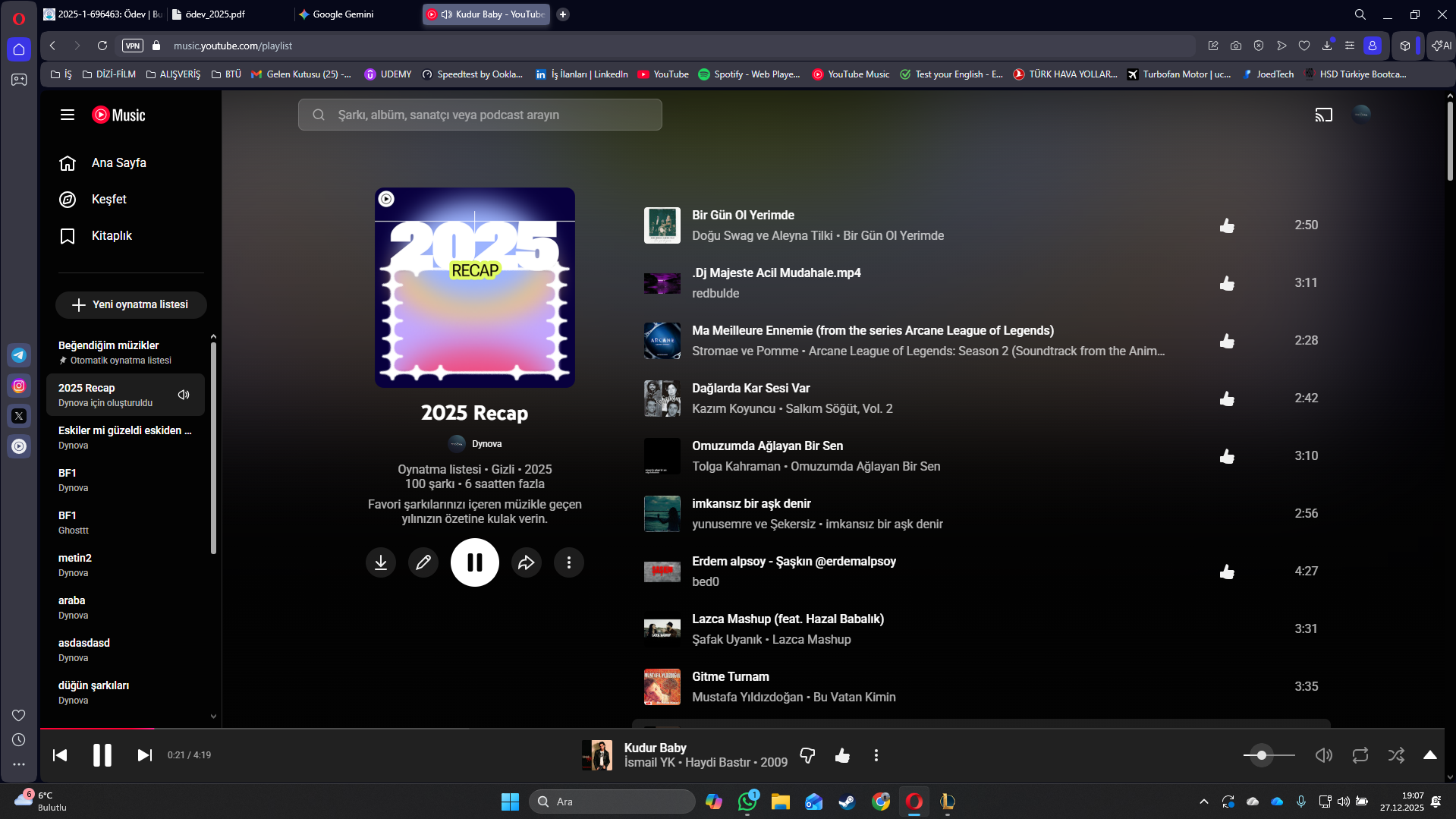Open a new browser tab
This screenshot has width=1456, height=819.
[x=563, y=14]
